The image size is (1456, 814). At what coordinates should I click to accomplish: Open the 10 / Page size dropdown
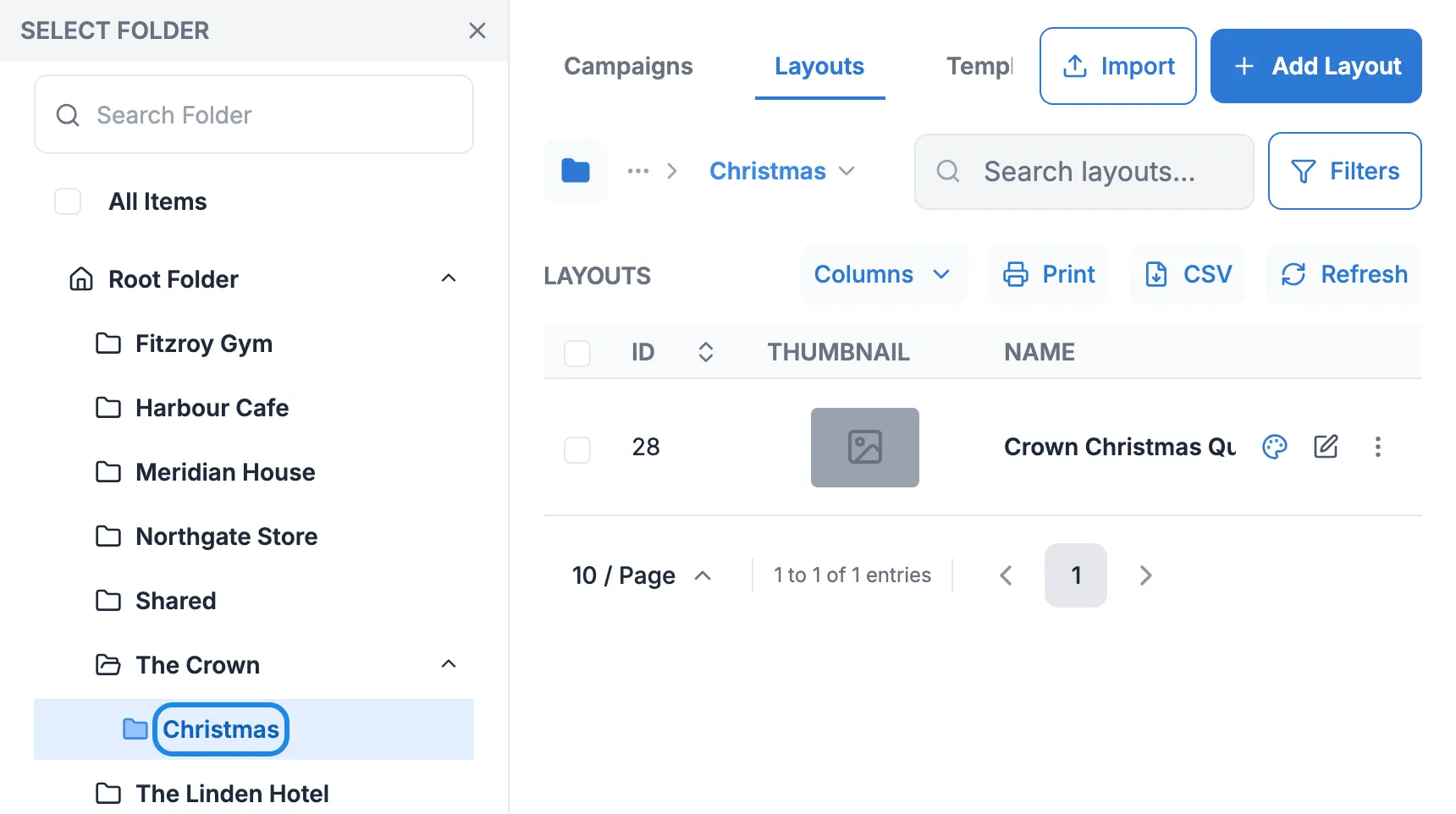(x=643, y=575)
